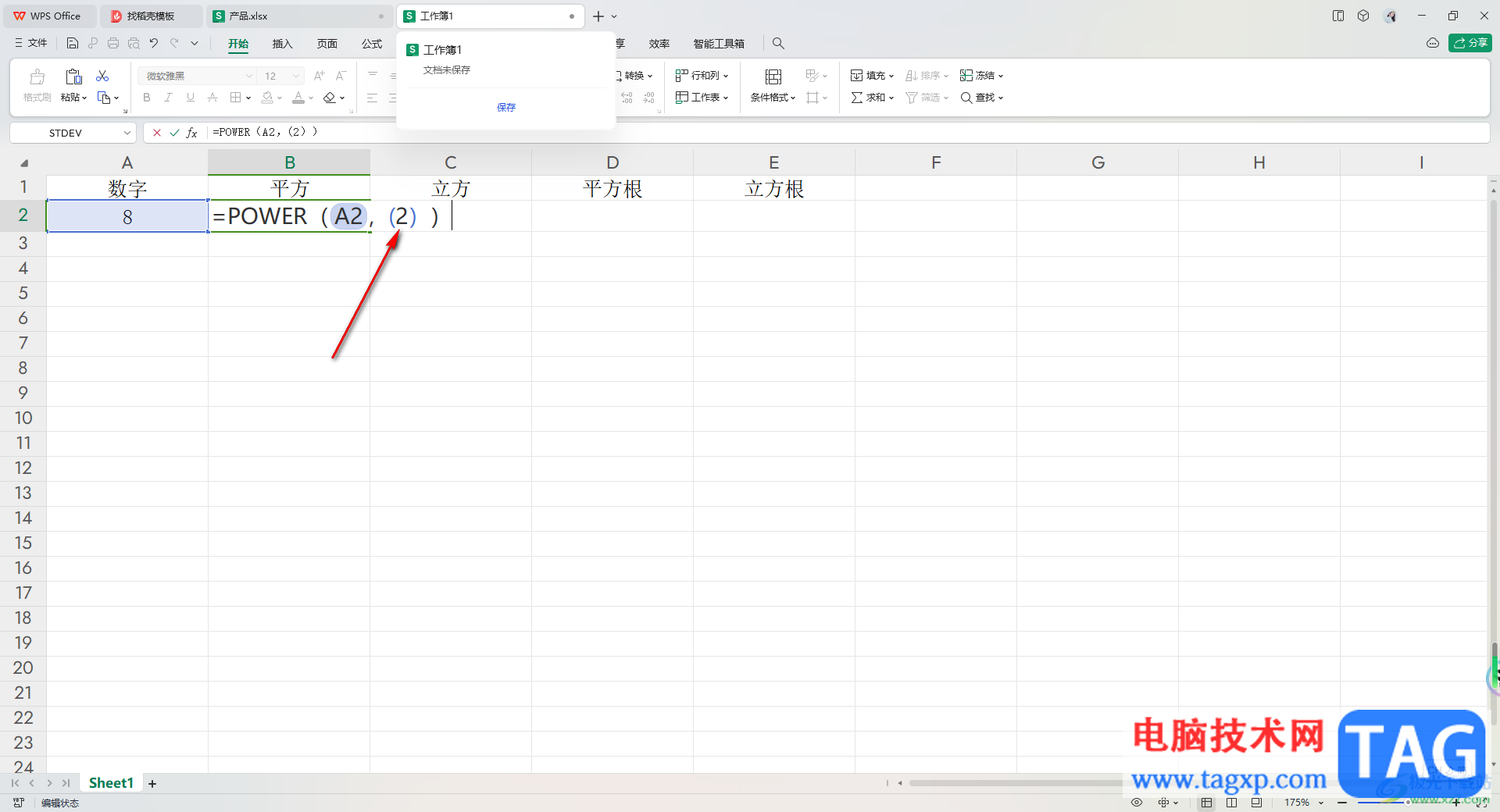Switch to the Insert (插入) ribbon tab
Image resolution: width=1500 pixels, height=812 pixels.
click(x=282, y=44)
